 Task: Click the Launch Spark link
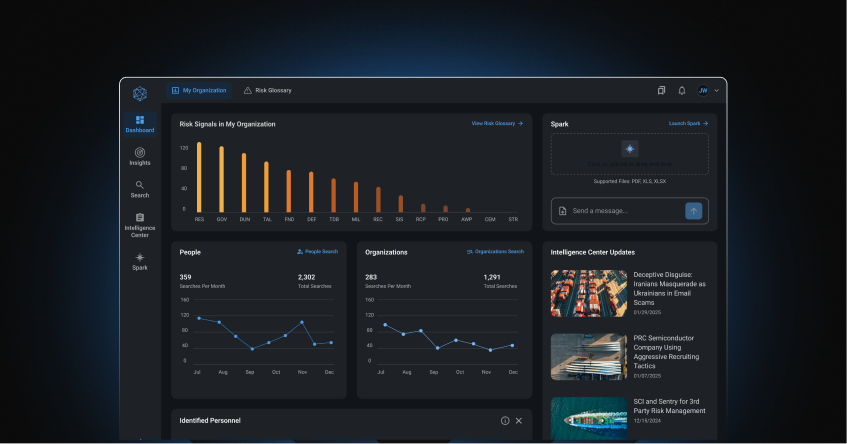click(x=688, y=124)
